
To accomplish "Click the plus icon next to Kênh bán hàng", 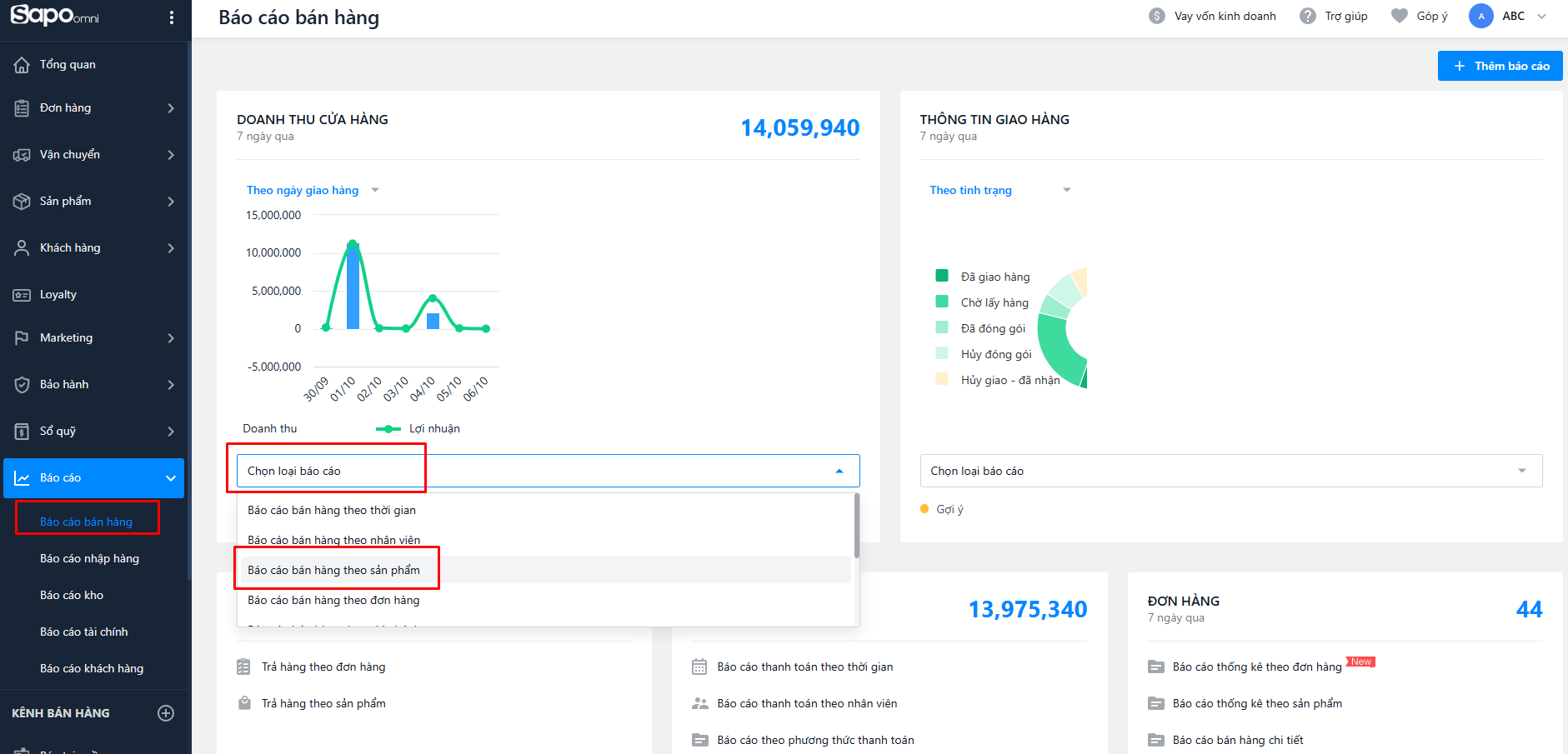I will (166, 713).
